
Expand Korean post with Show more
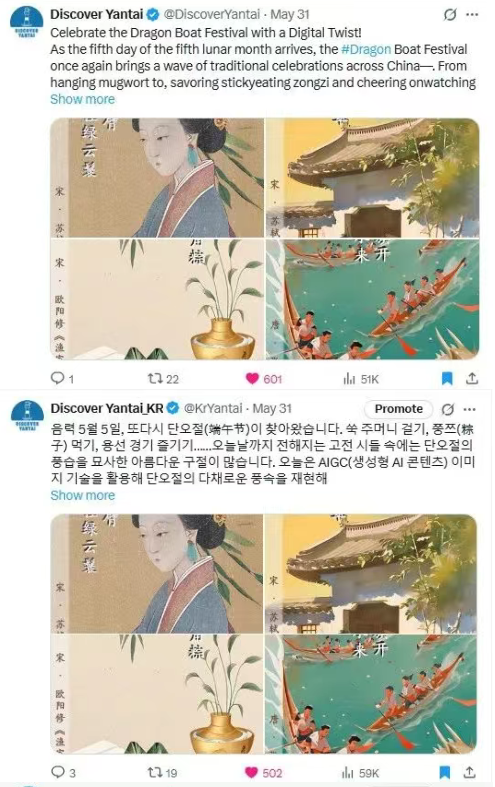(82, 495)
